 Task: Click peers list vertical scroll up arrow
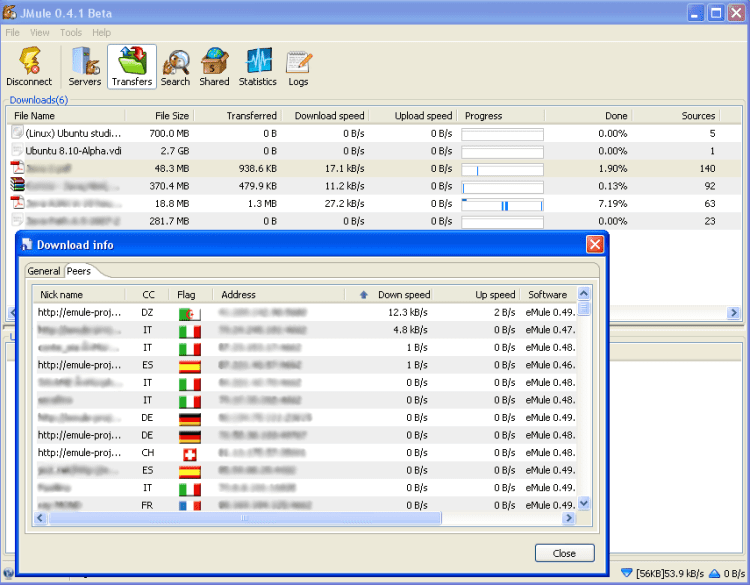[584, 293]
